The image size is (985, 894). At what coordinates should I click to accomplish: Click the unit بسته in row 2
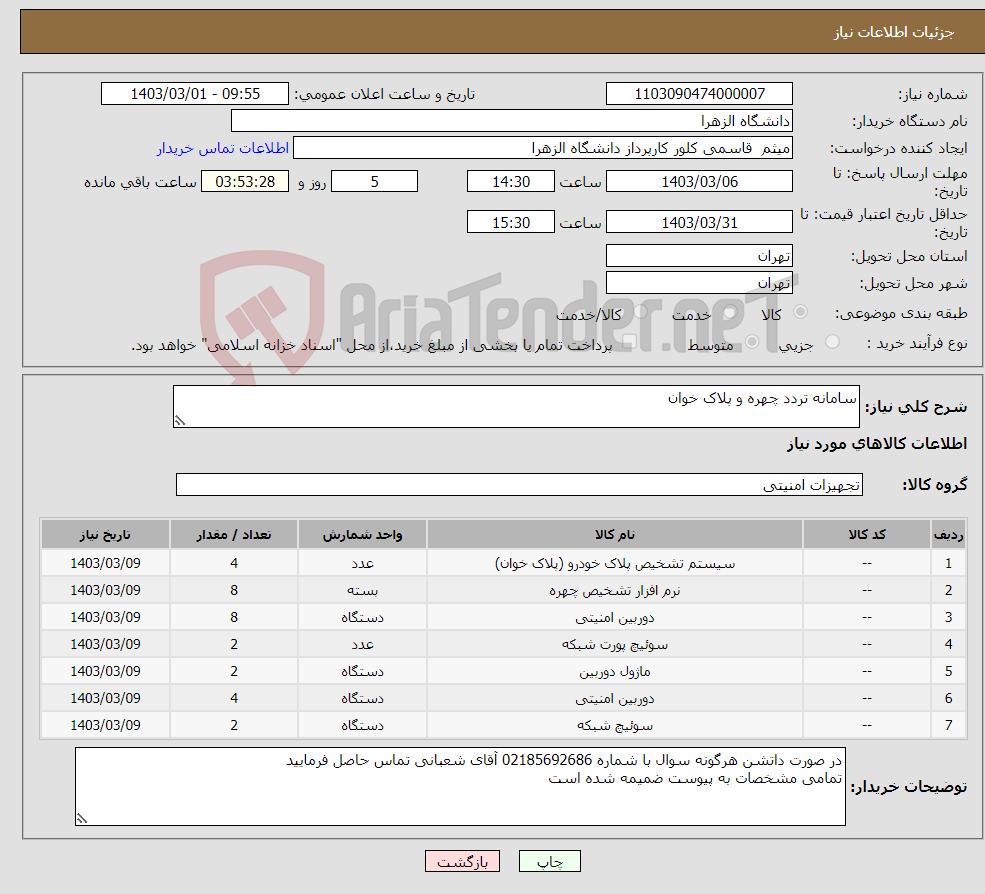tap(362, 591)
